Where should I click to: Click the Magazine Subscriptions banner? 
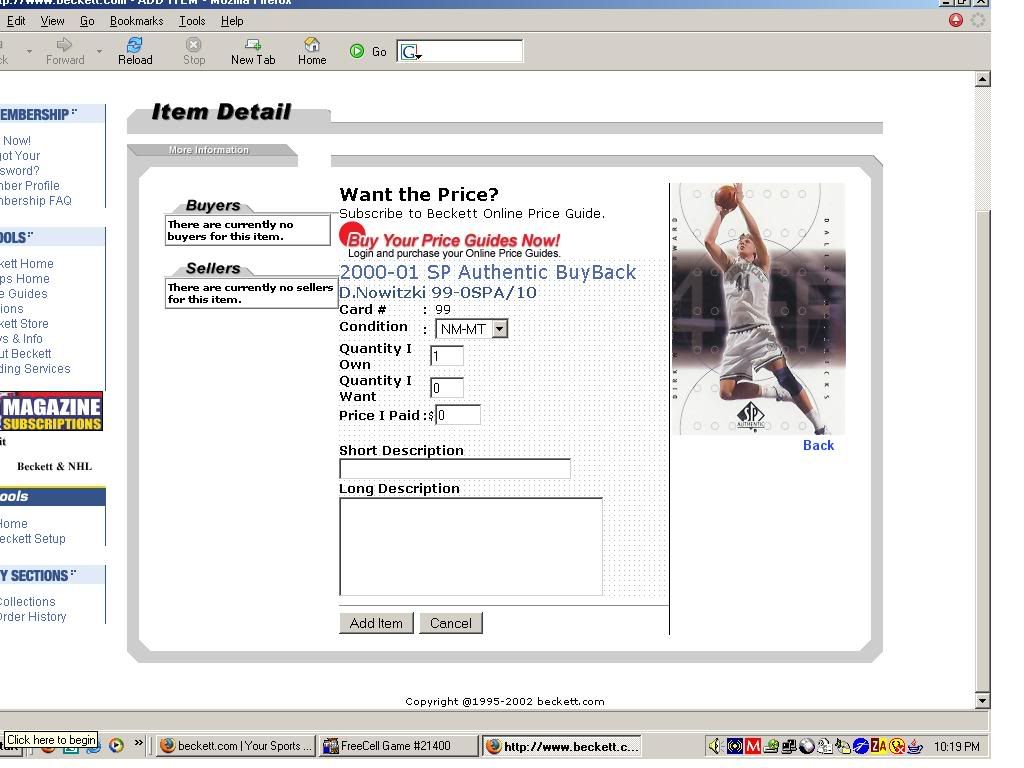(x=51, y=411)
